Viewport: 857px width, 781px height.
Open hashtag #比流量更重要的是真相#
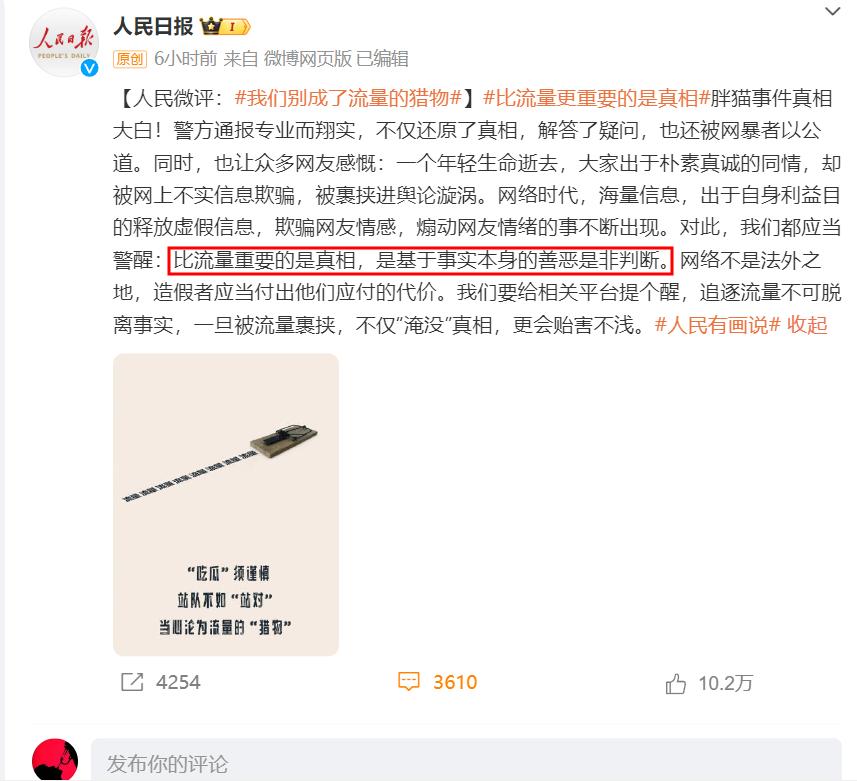click(x=597, y=98)
